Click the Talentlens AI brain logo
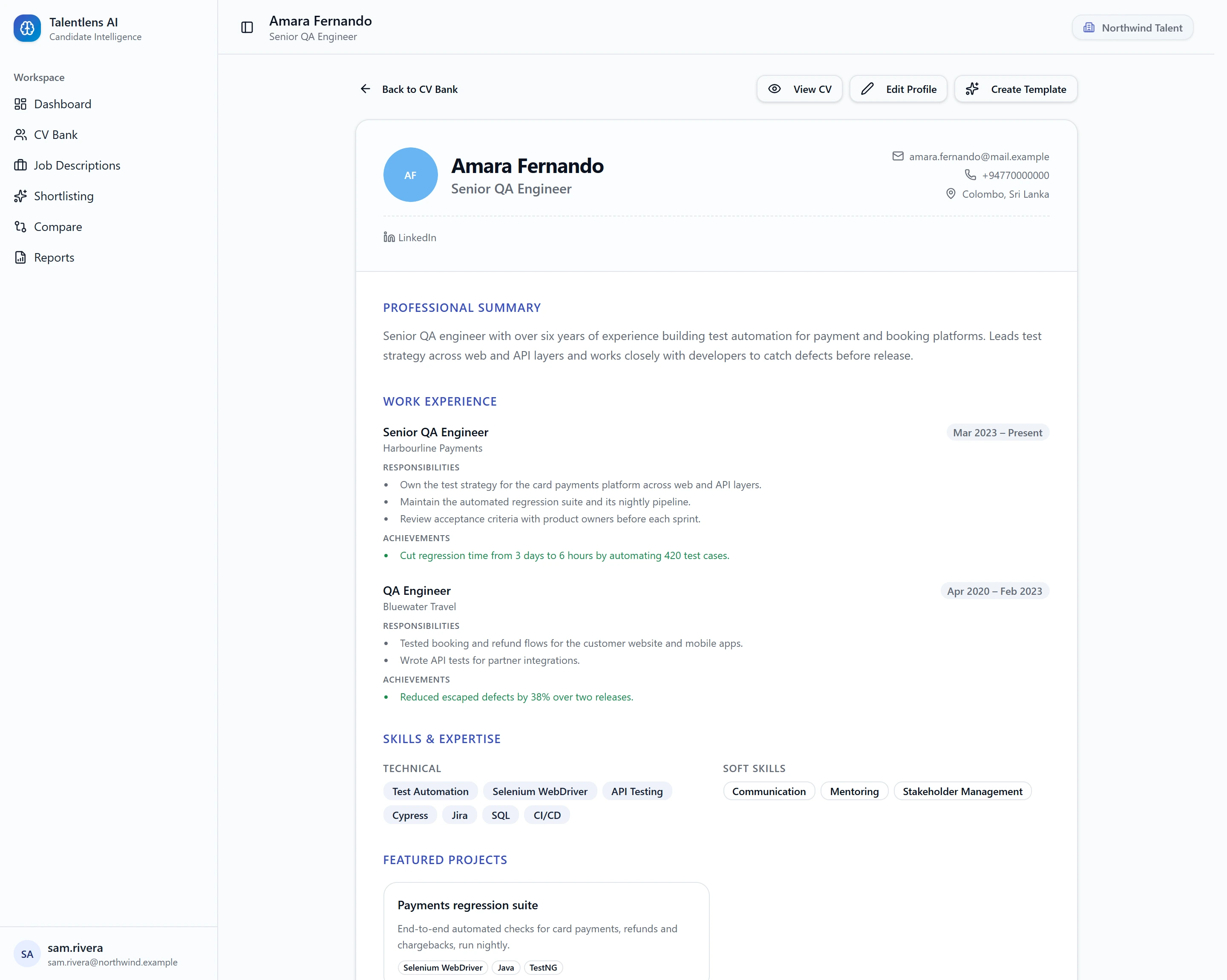The width and height of the screenshot is (1227, 980). (27, 29)
